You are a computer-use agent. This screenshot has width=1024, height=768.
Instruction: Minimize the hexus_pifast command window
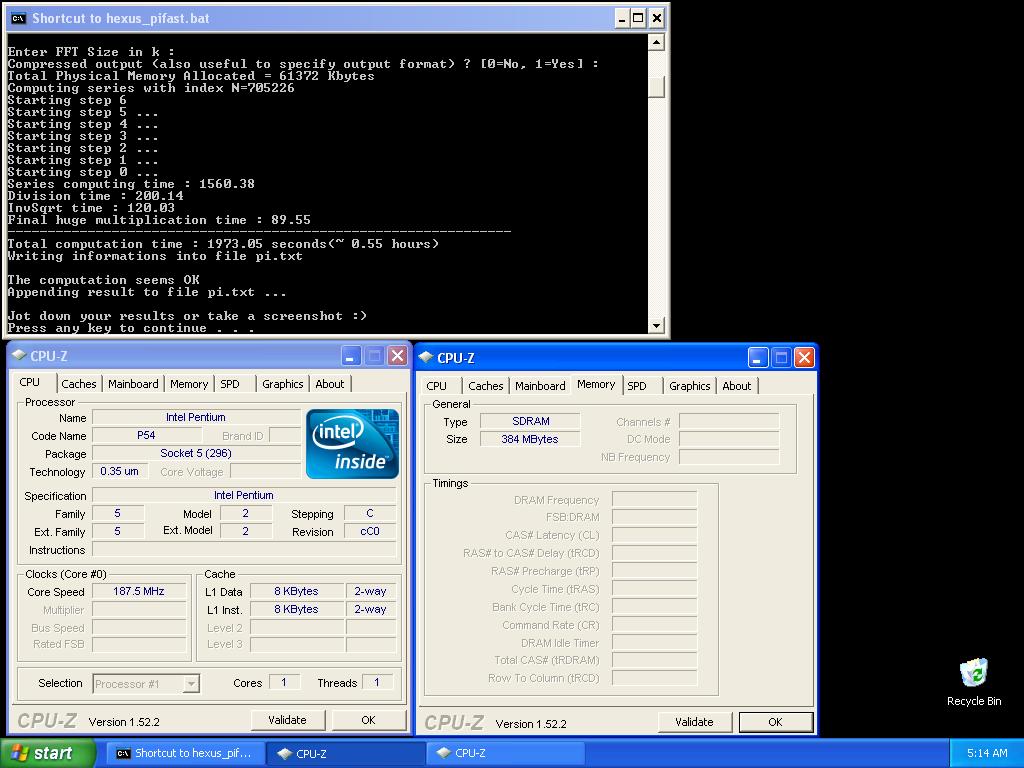pos(622,18)
